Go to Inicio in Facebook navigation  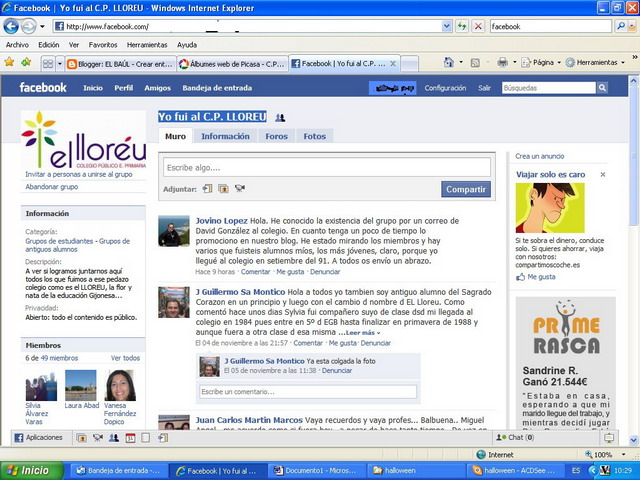[x=93, y=88]
